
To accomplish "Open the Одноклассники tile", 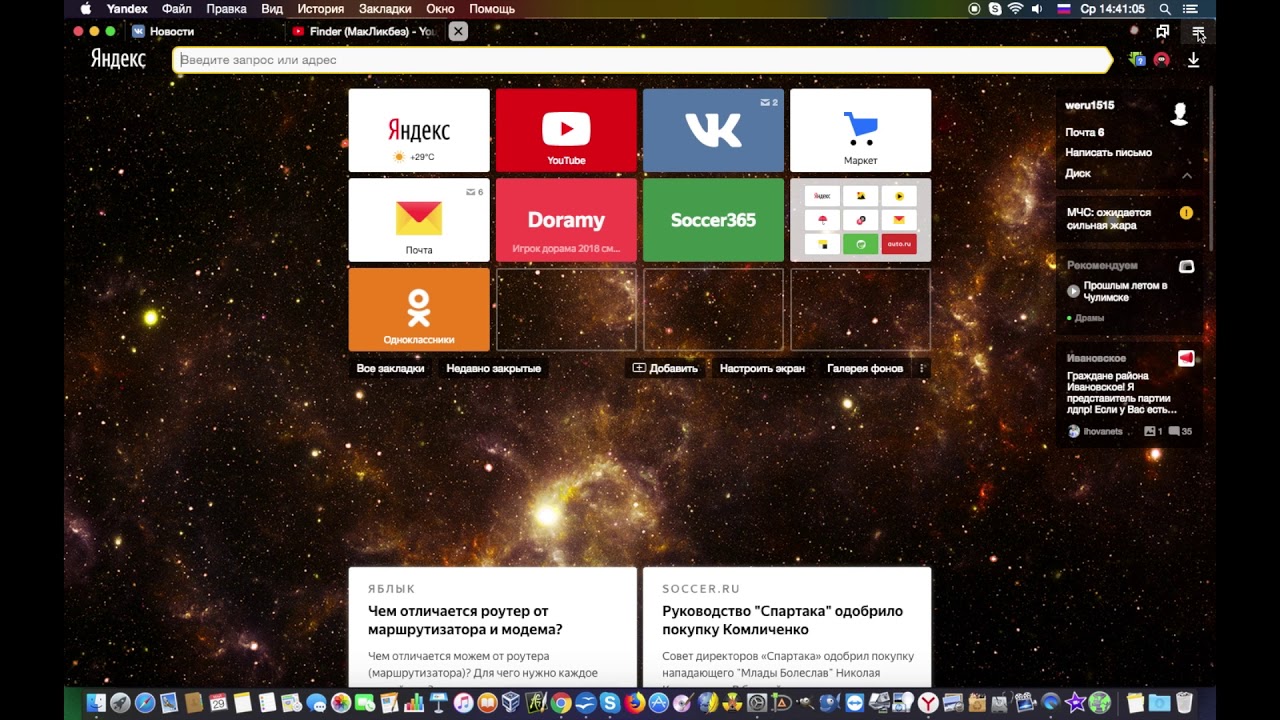I will click(x=419, y=309).
